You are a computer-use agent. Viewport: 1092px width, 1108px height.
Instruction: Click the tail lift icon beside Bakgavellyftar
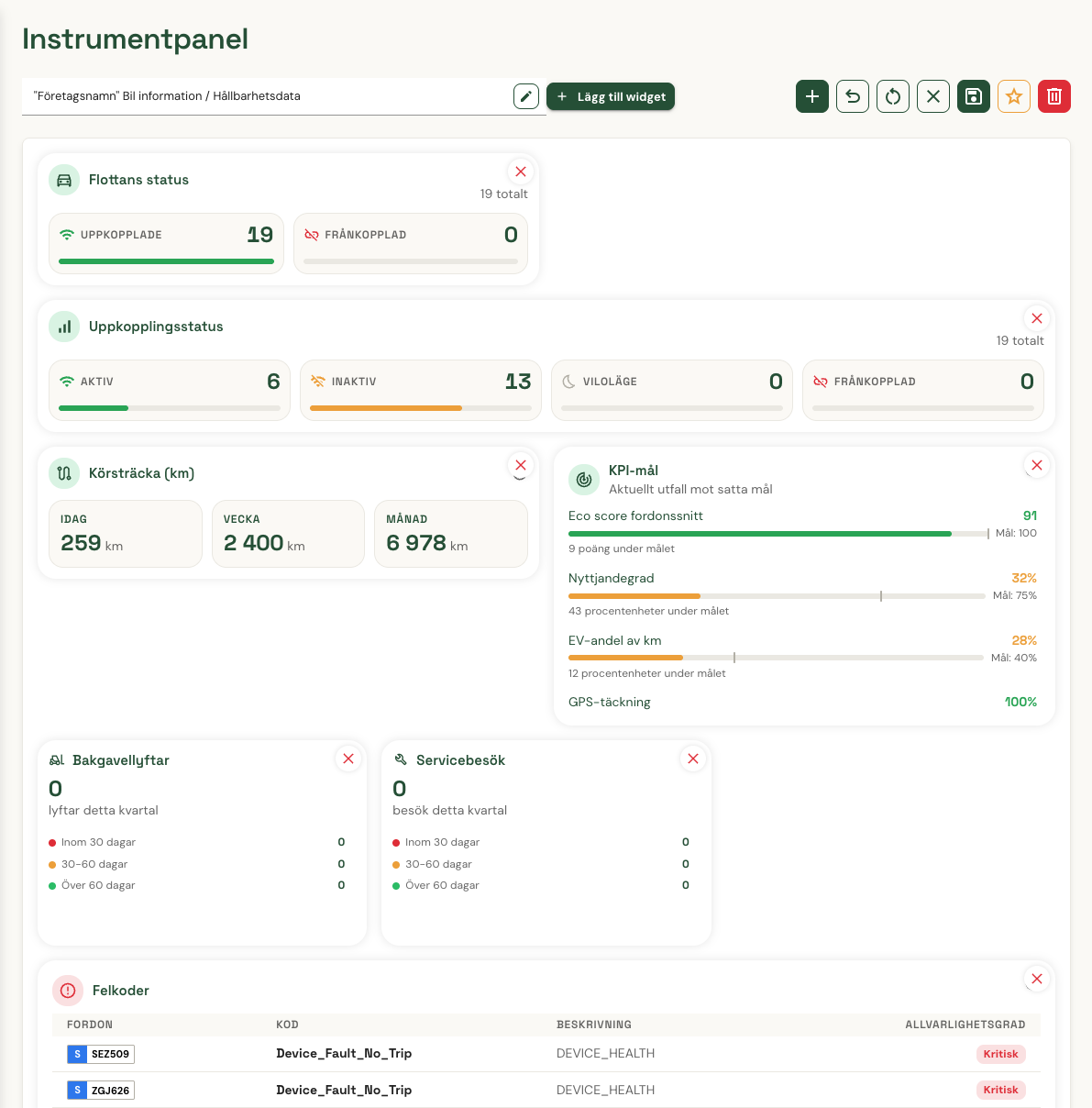point(57,759)
